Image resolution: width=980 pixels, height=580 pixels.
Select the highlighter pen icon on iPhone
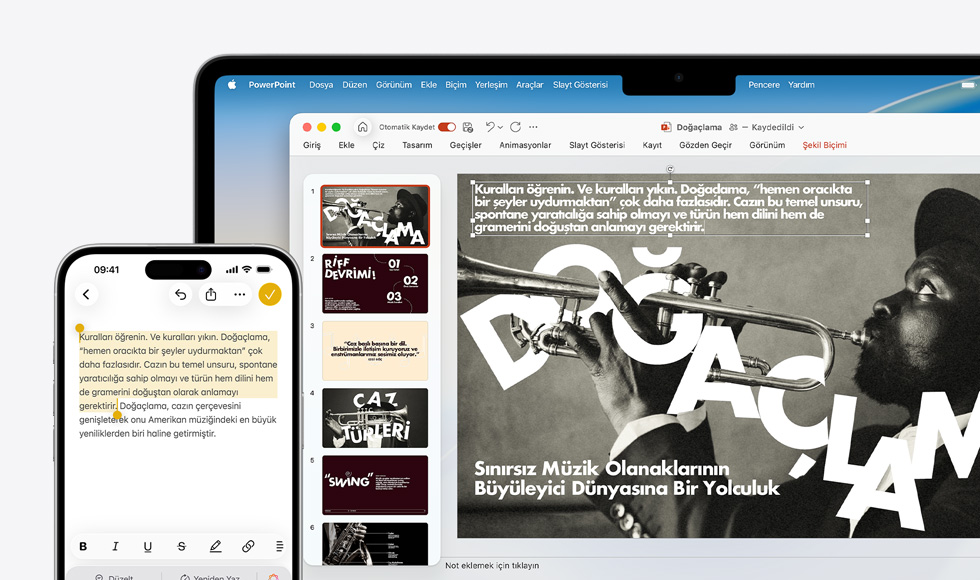pos(215,546)
